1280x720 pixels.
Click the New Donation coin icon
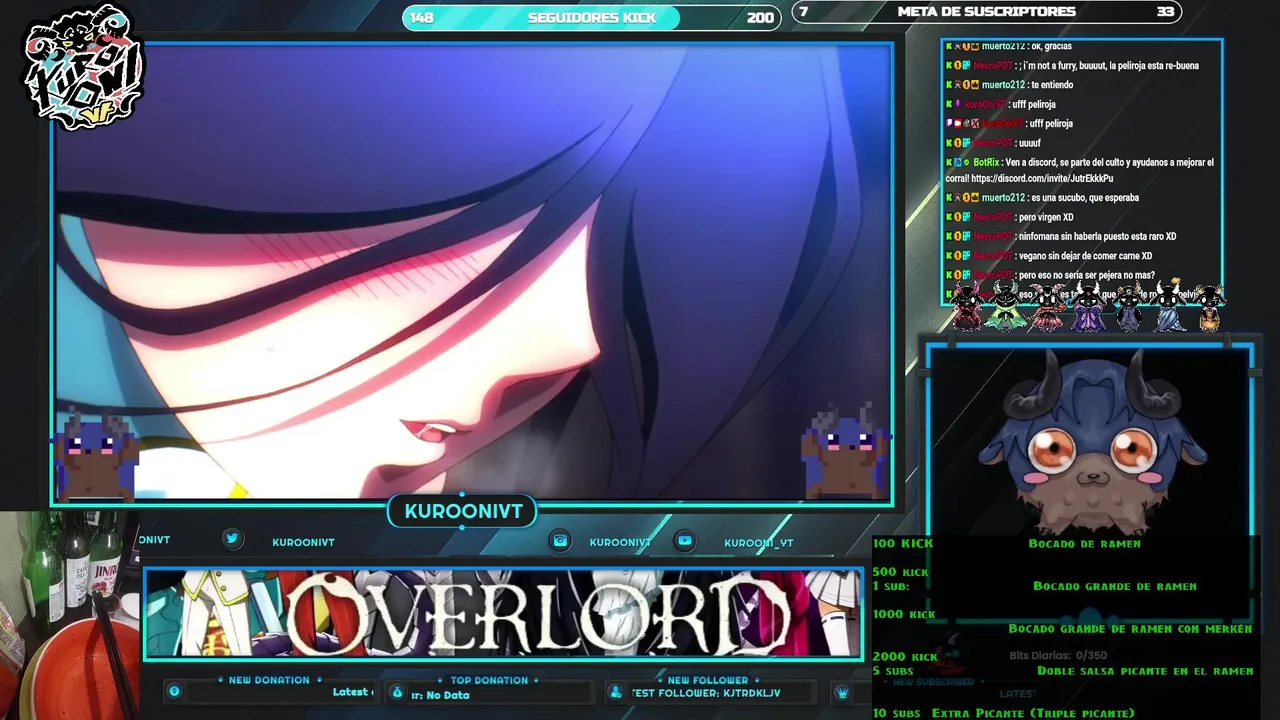coord(174,691)
